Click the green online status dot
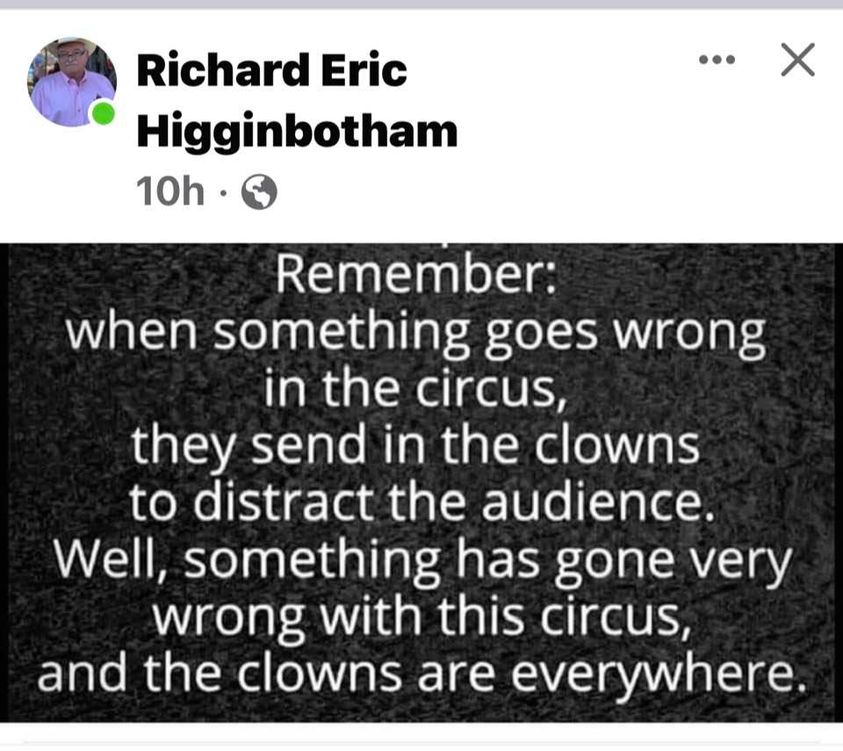The width and height of the screenshot is (843, 751). pos(103,113)
